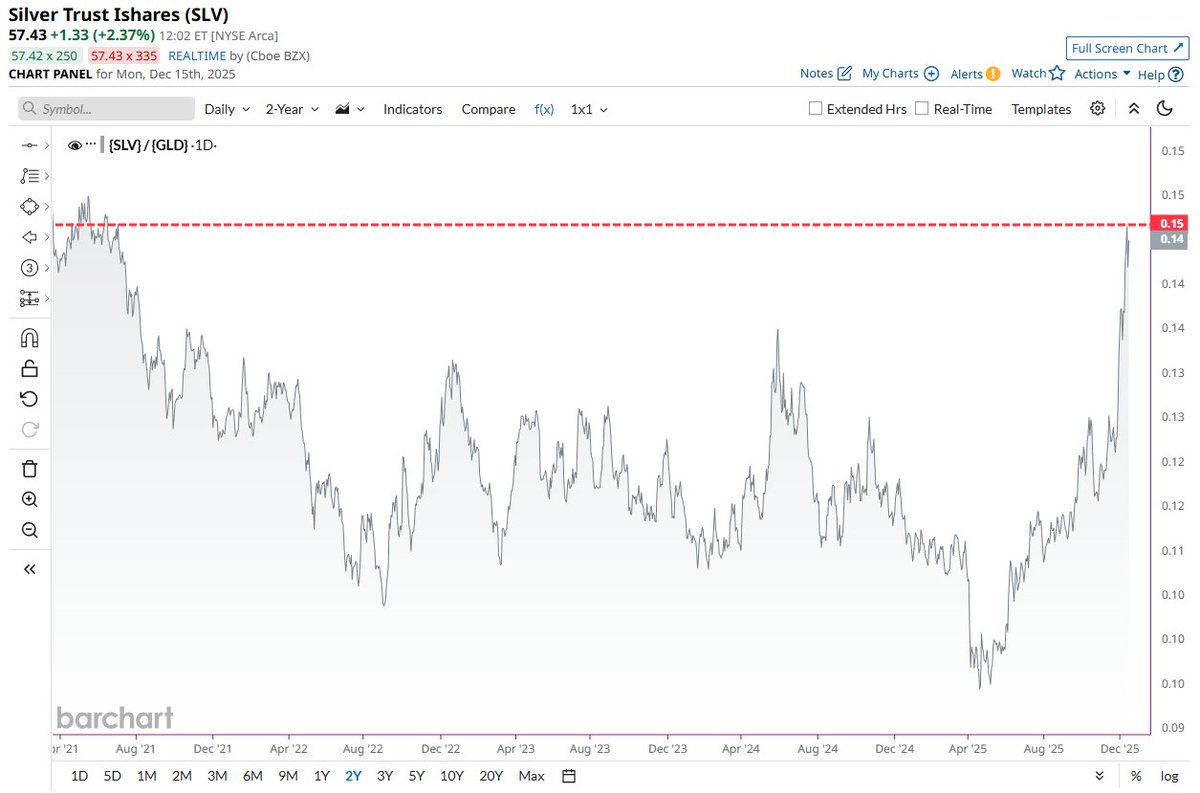
Task: Zoom in on the chart
Action: [x=28, y=500]
